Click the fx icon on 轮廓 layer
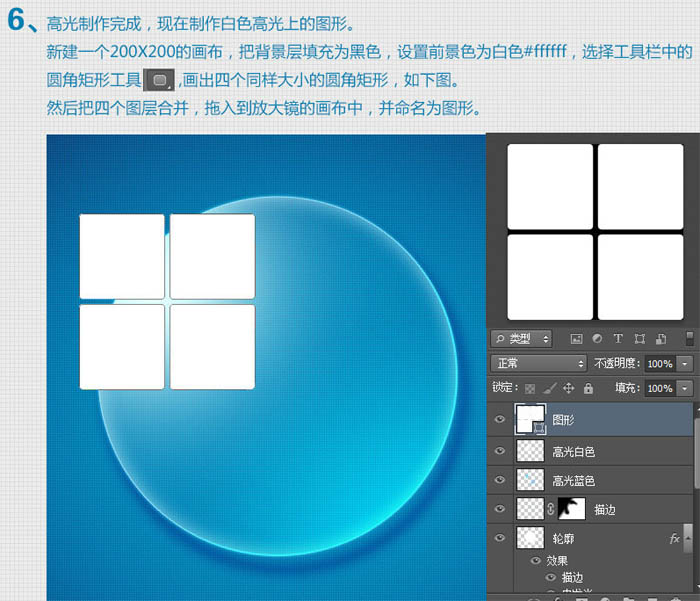This screenshot has width=700, height=601. (x=675, y=538)
